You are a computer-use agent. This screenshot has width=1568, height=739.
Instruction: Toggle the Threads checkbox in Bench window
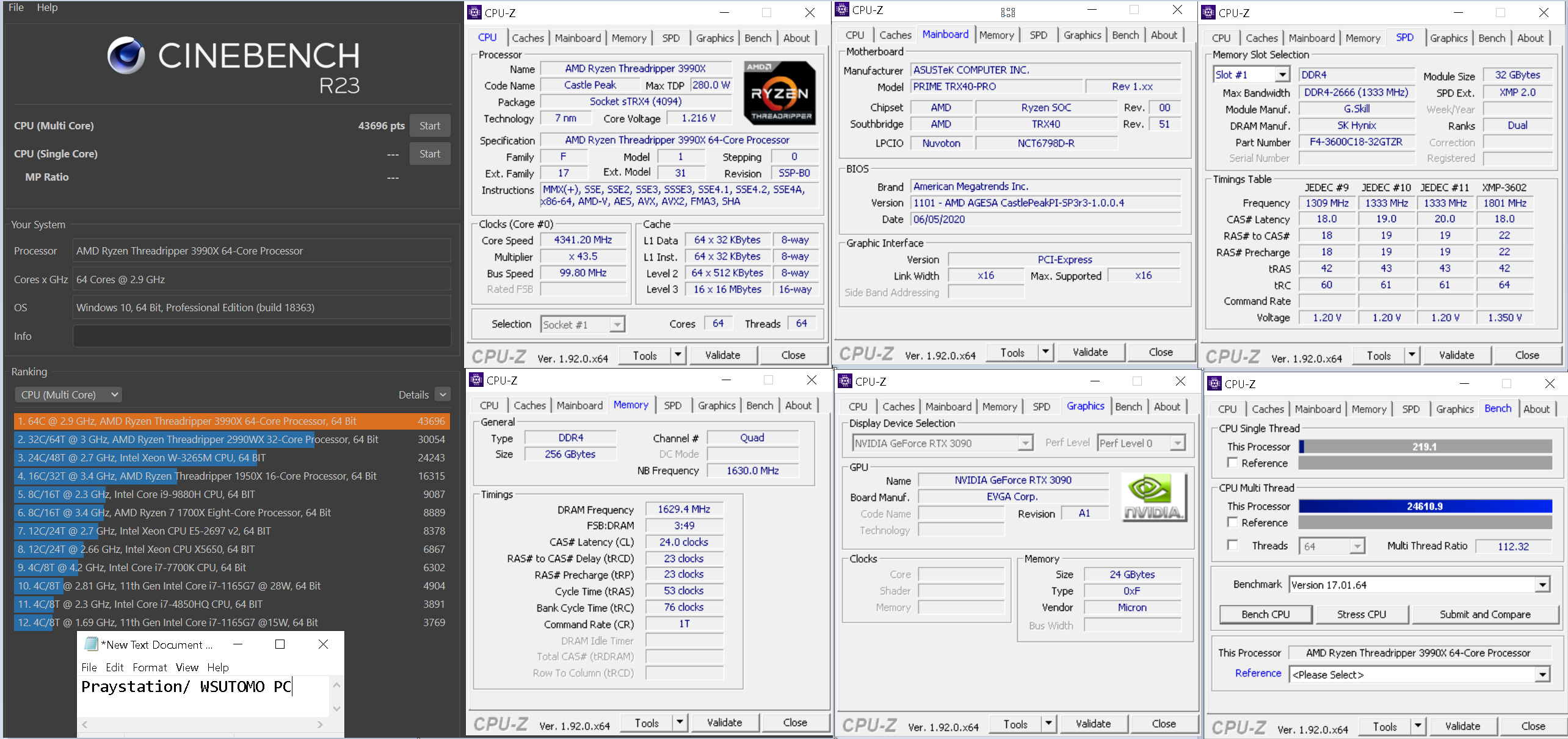pyautogui.click(x=1233, y=545)
